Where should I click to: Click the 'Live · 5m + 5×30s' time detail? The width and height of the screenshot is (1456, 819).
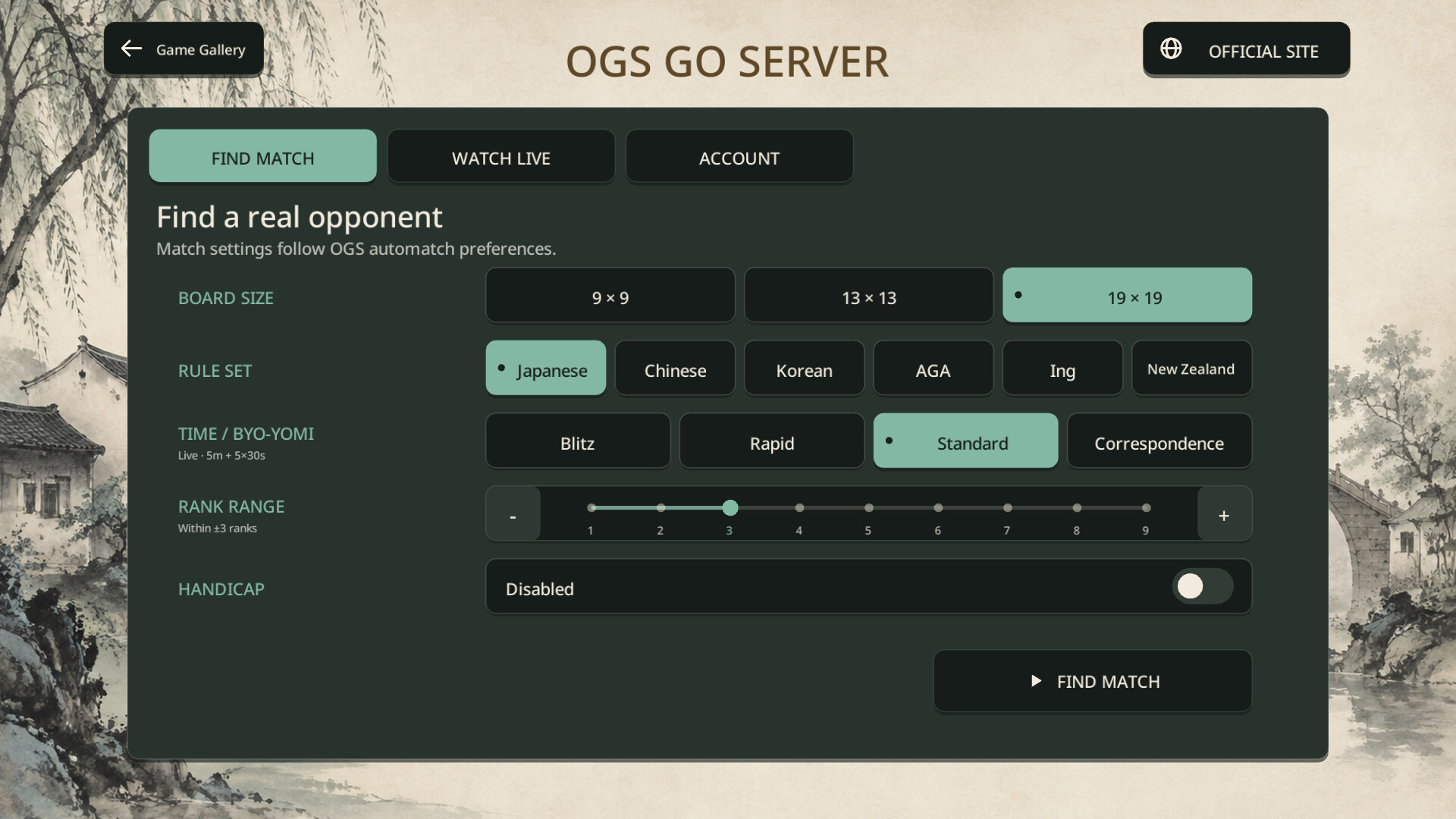point(221,456)
